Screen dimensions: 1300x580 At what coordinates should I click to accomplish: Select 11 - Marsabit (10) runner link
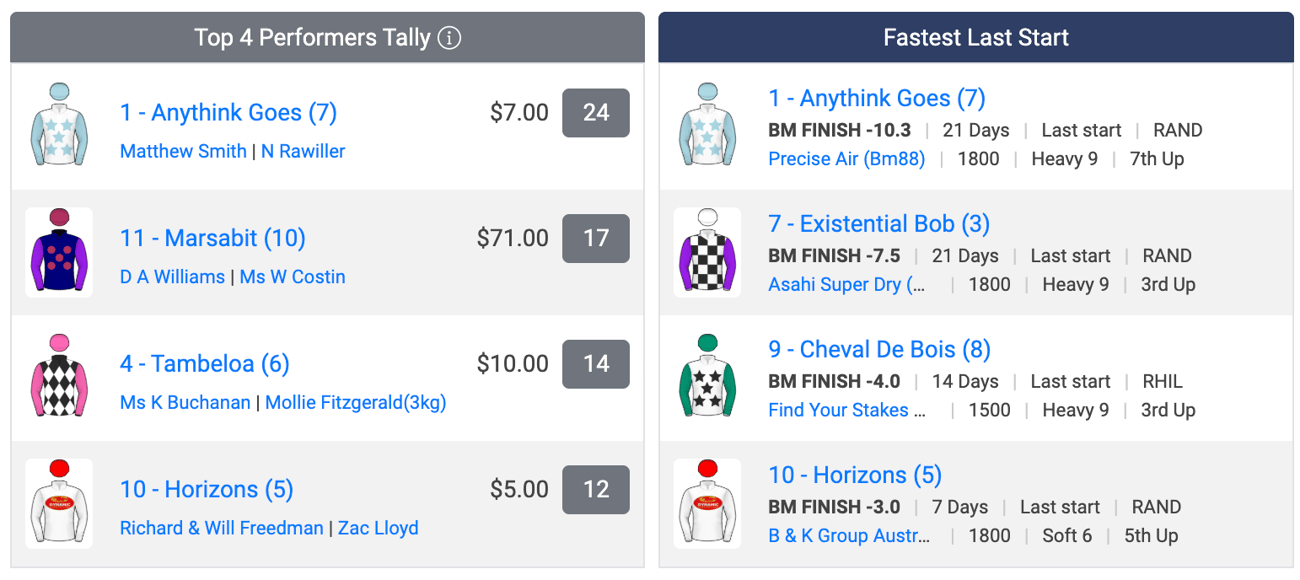click(x=213, y=238)
